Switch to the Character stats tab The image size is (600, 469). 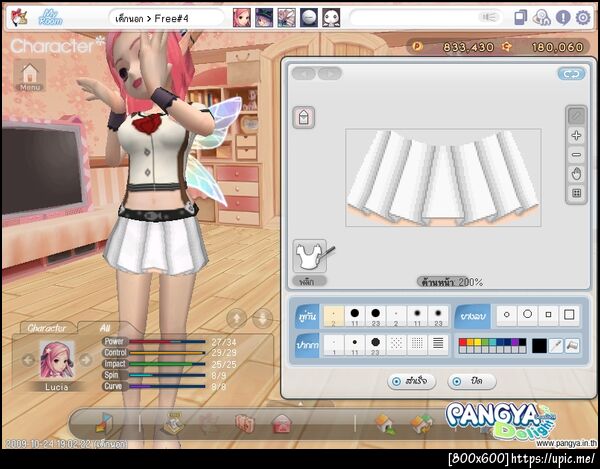pyautogui.click(x=46, y=328)
